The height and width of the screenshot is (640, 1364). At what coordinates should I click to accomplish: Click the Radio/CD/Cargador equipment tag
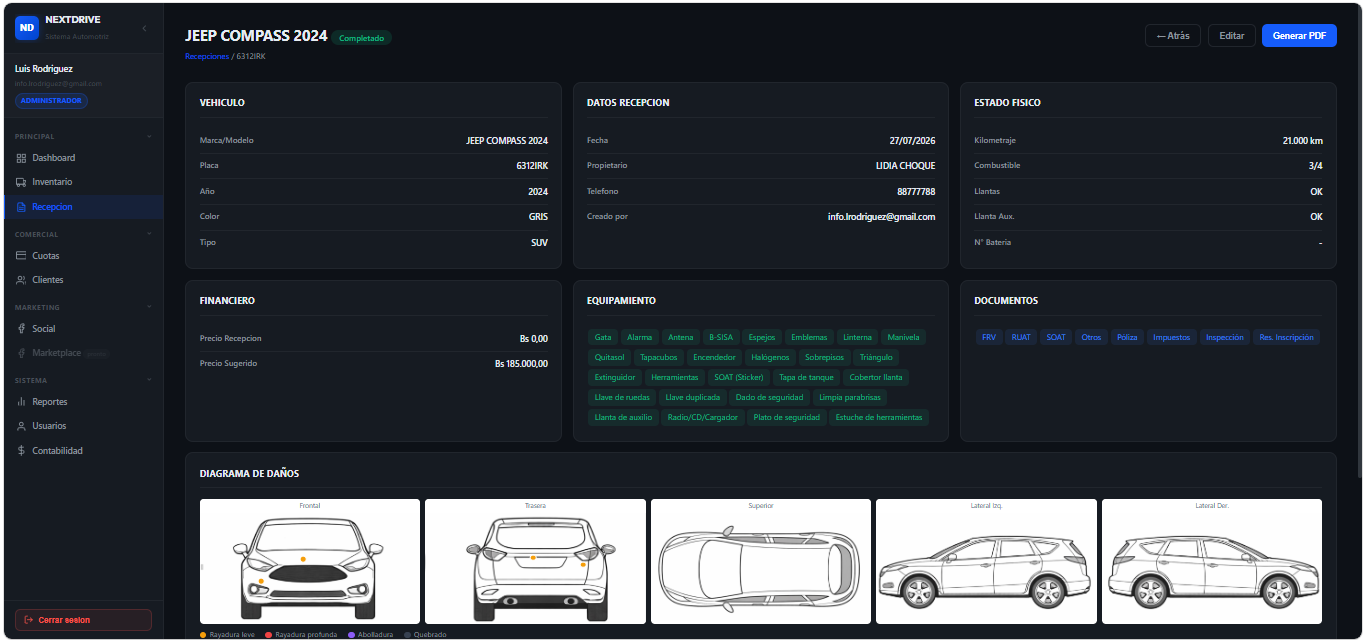coord(702,417)
